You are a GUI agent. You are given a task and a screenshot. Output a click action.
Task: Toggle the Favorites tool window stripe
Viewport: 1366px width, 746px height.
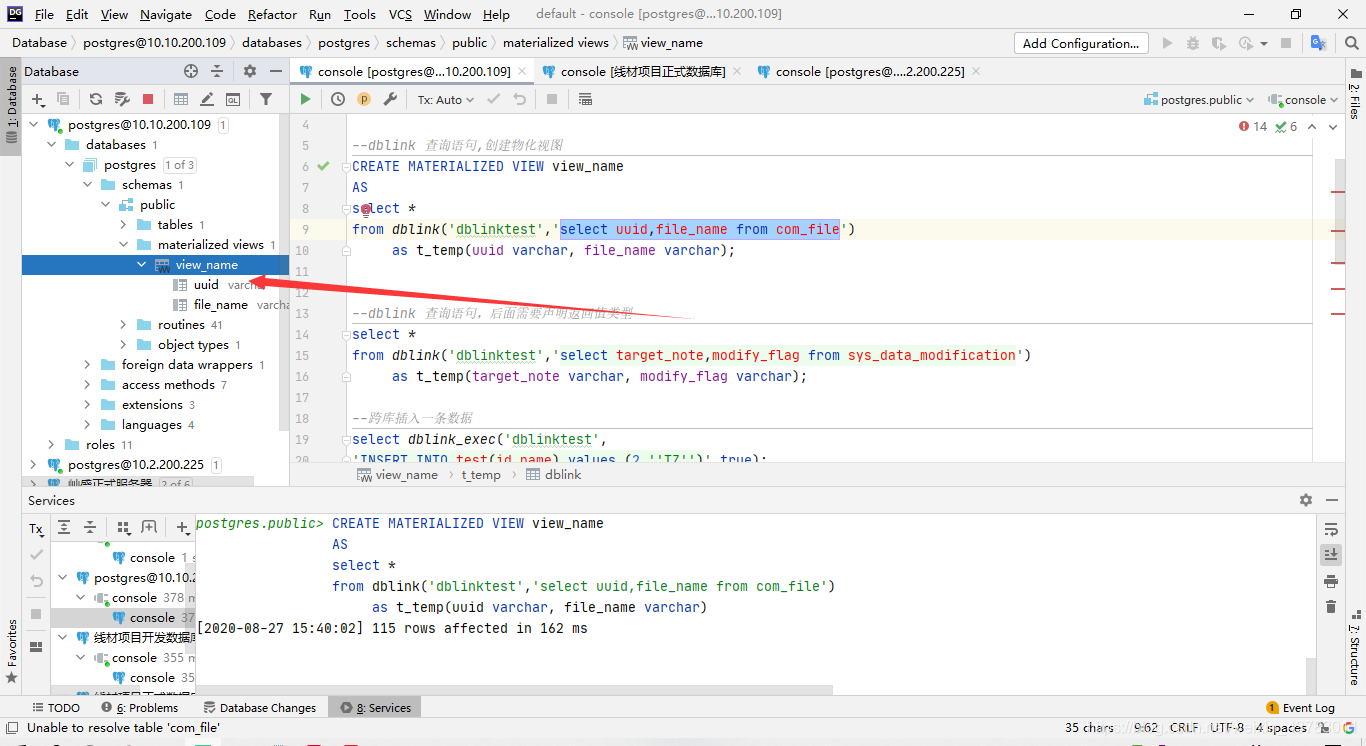[x=11, y=651]
